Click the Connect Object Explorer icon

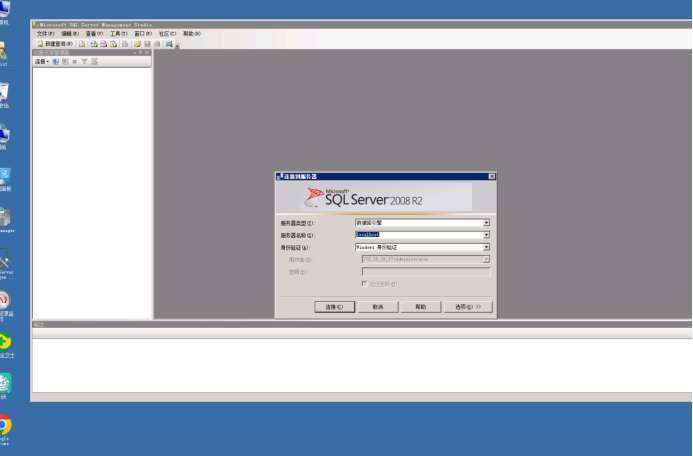[x=56, y=61]
